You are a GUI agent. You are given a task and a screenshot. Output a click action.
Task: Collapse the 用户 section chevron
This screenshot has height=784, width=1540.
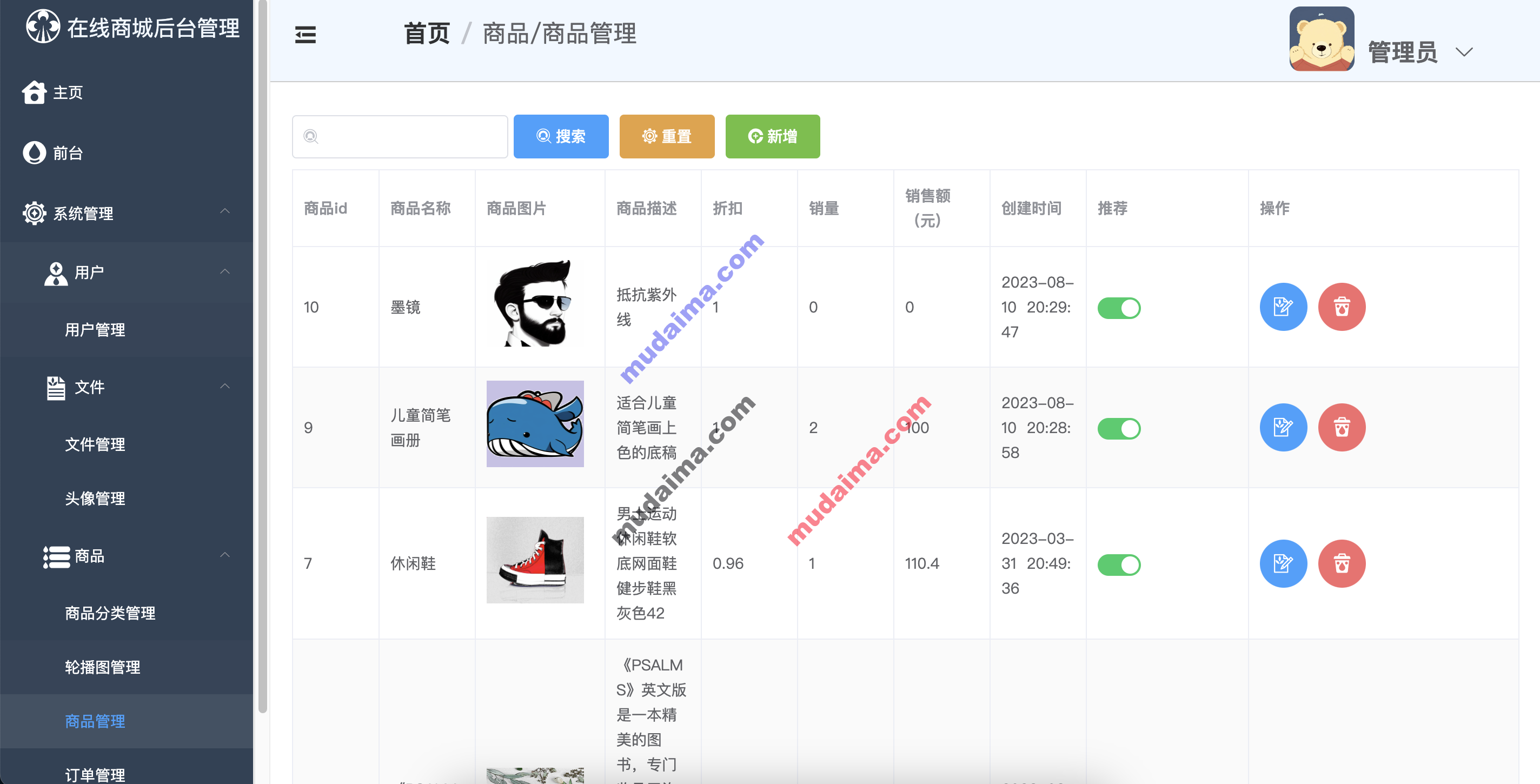[225, 272]
